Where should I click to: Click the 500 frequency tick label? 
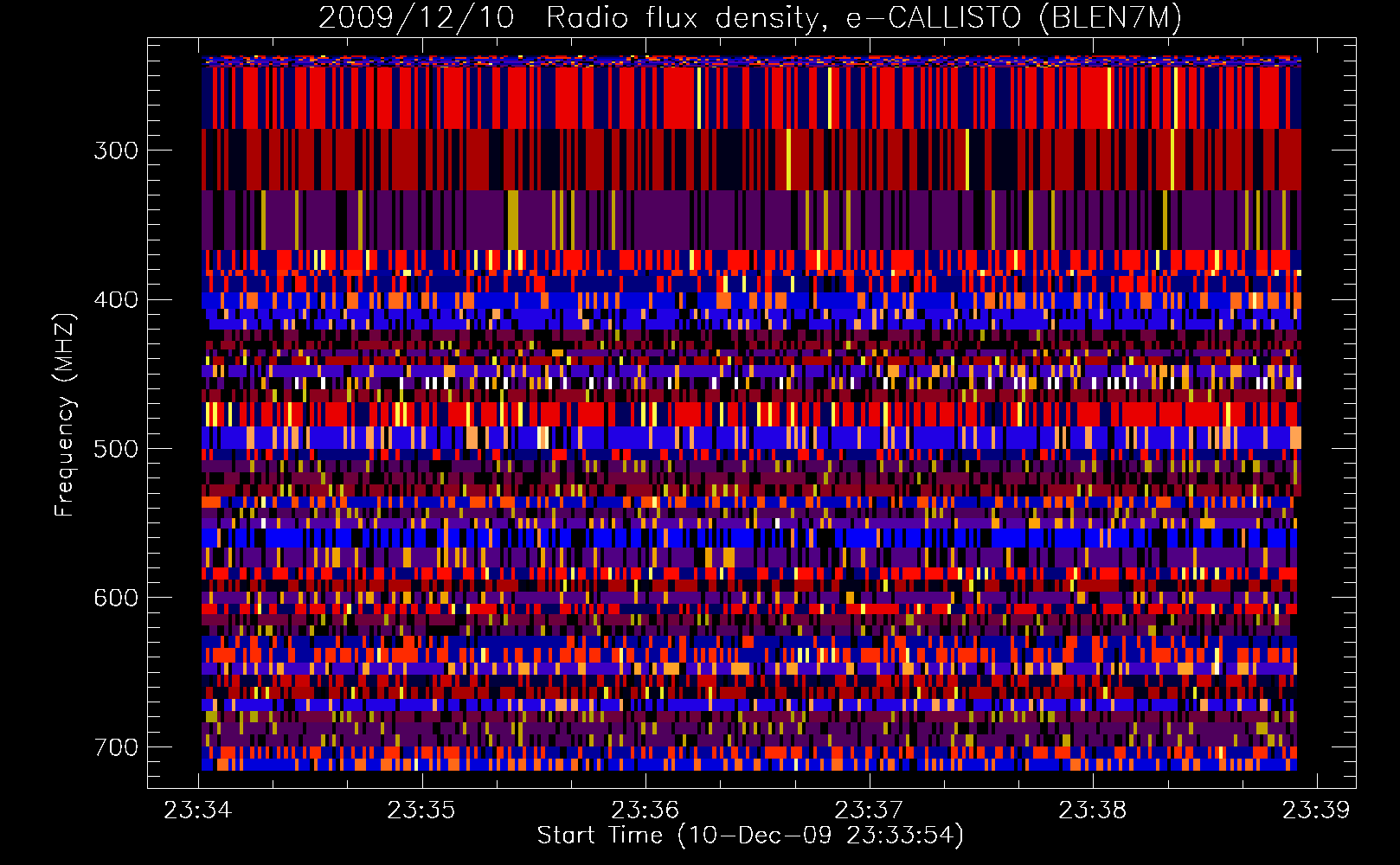[116, 449]
